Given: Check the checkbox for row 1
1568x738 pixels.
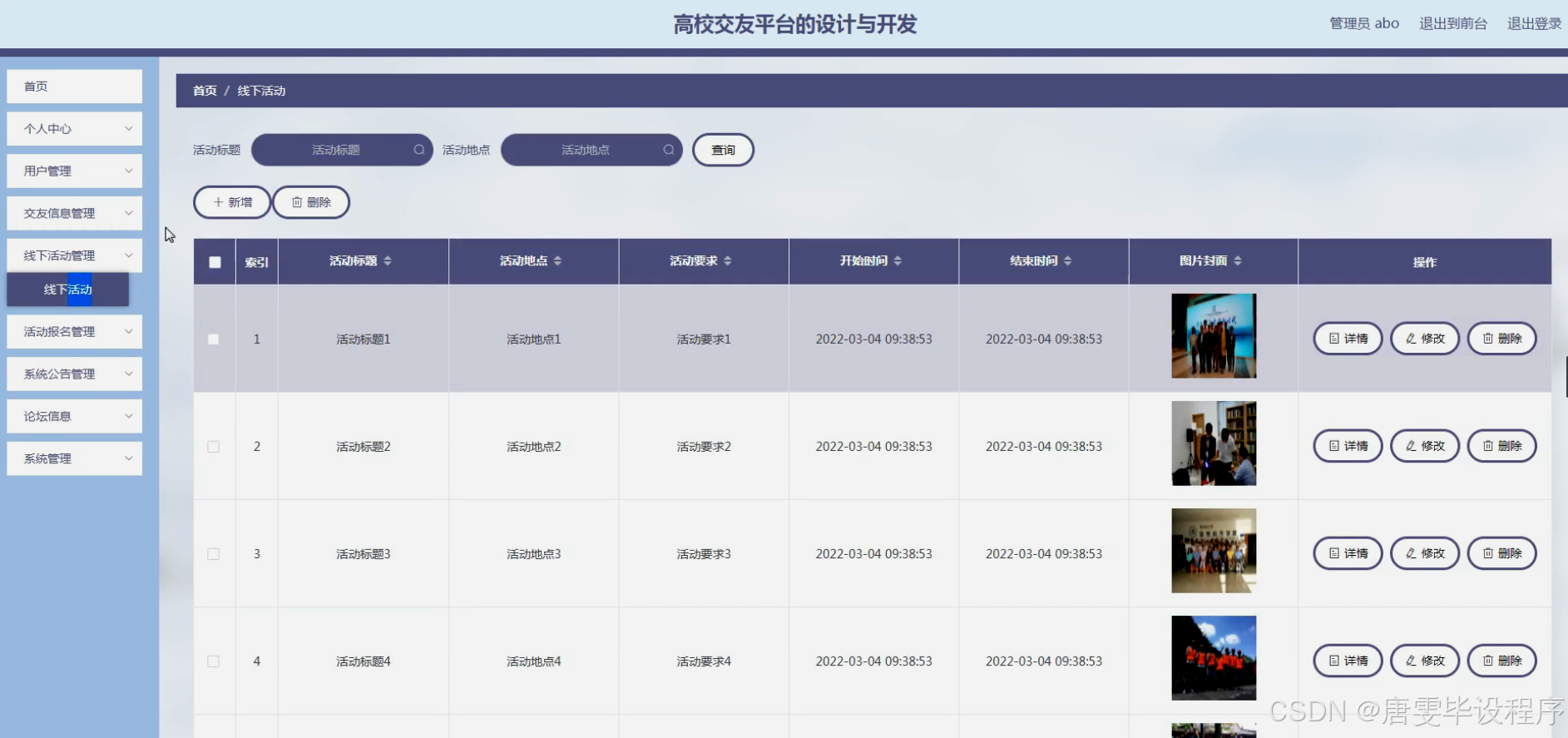Looking at the screenshot, I should click(x=214, y=339).
